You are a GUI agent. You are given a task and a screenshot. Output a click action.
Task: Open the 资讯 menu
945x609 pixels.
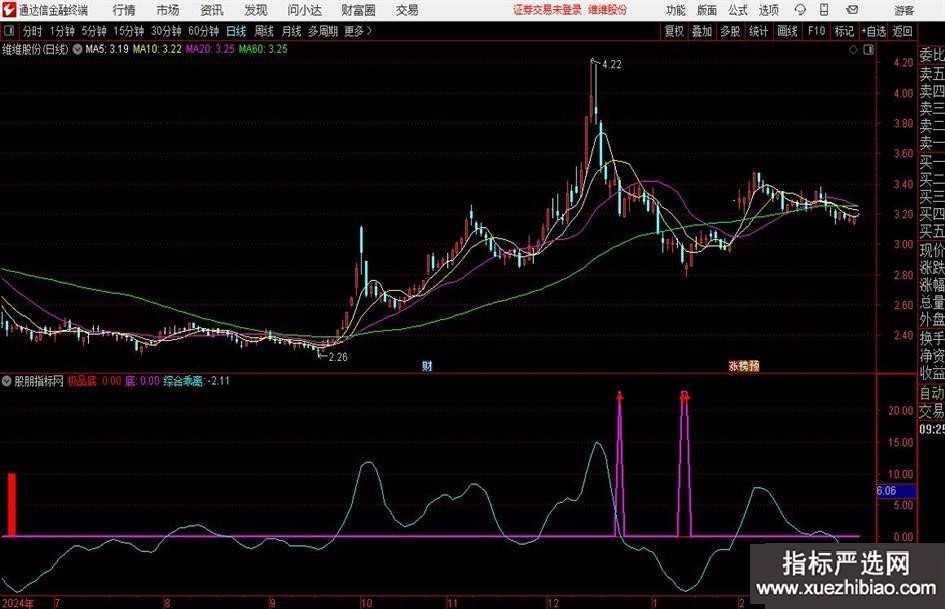click(212, 10)
